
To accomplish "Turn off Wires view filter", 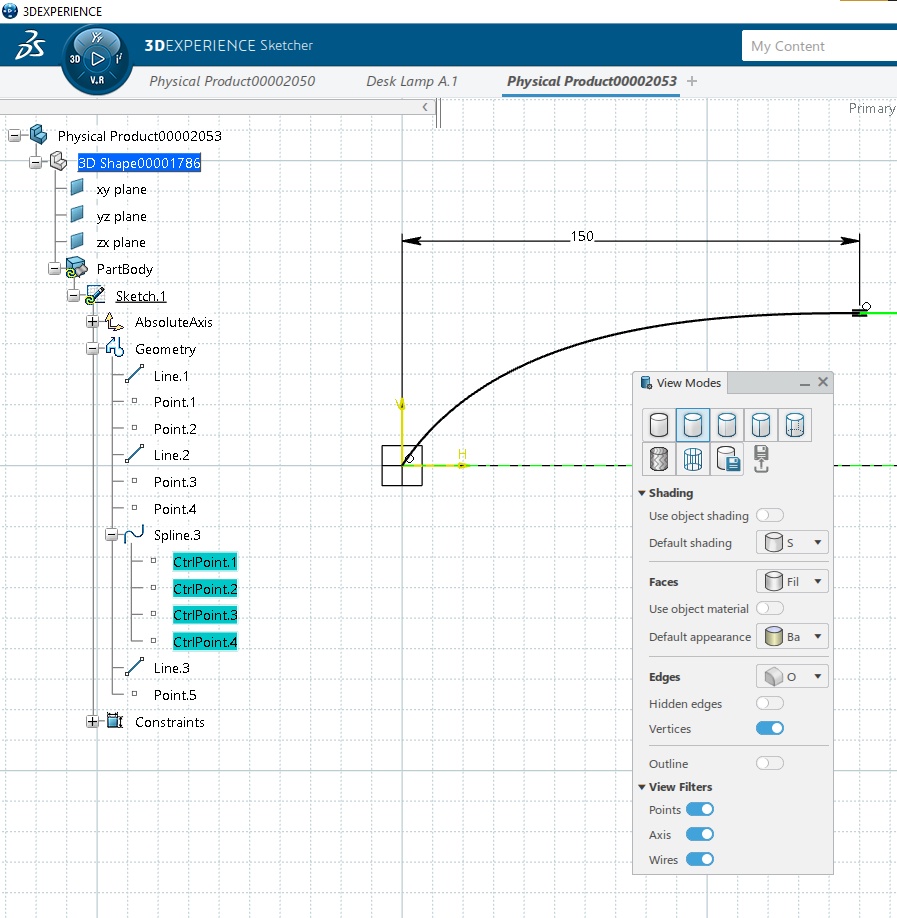I will click(x=700, y=859).
